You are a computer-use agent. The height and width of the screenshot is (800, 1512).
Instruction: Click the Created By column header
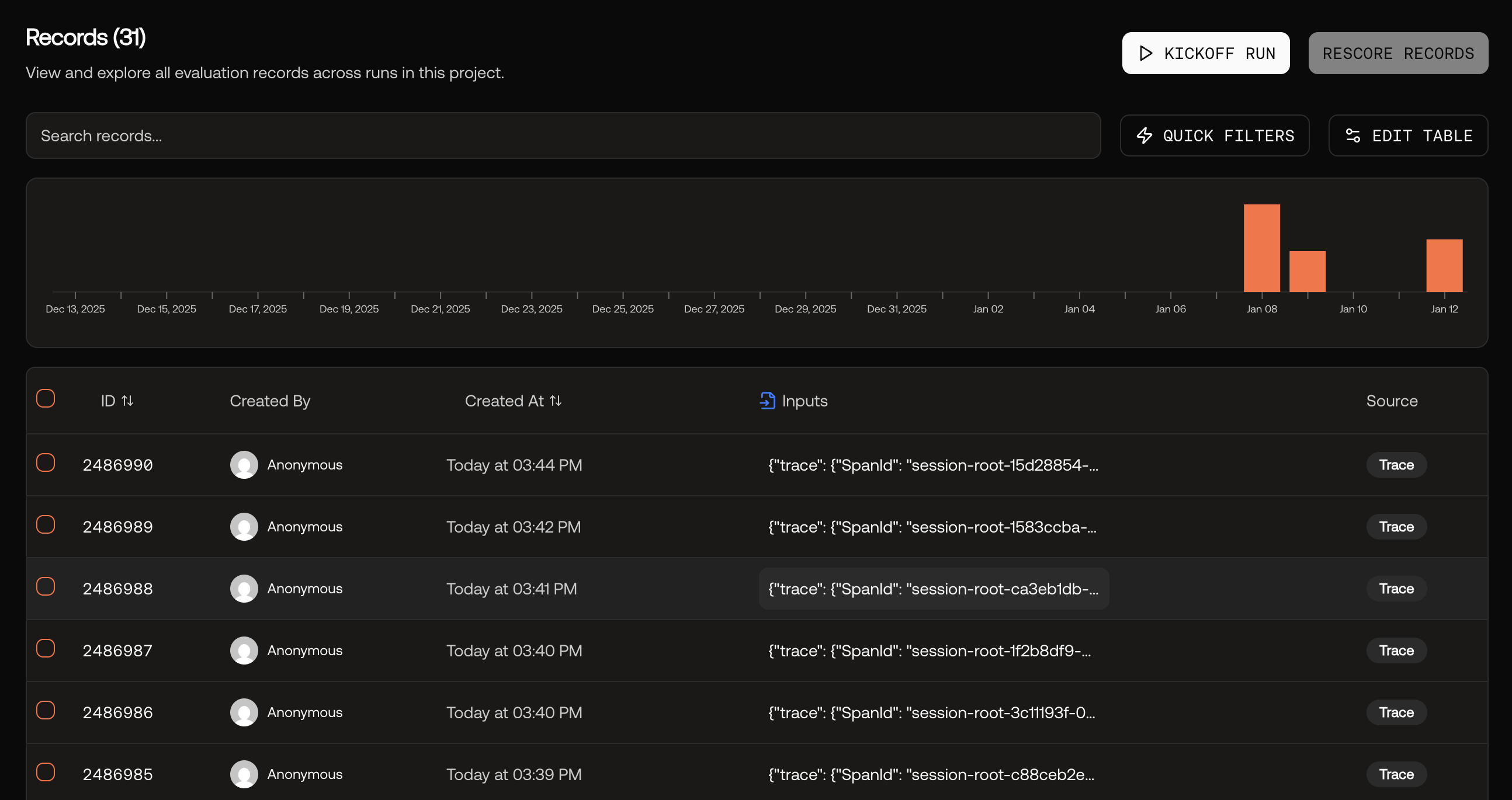[x=270, y=401]
